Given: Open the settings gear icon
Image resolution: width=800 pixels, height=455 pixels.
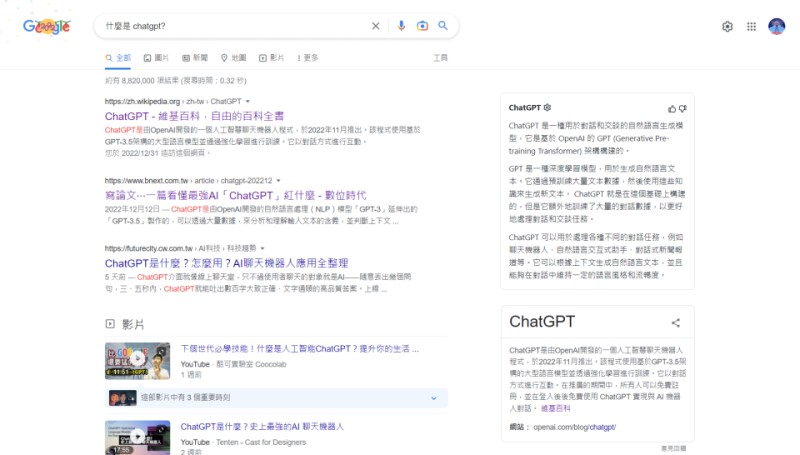Looking at the screenshot, I should (x=727, y=27).
